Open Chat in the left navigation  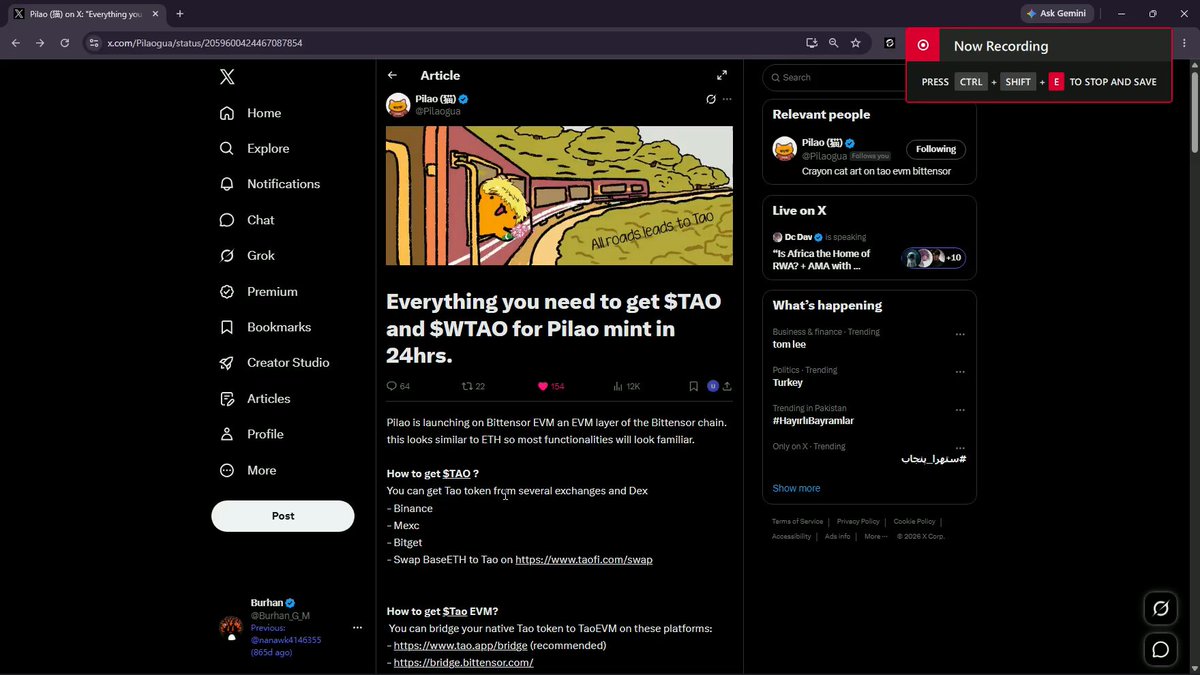247,220
